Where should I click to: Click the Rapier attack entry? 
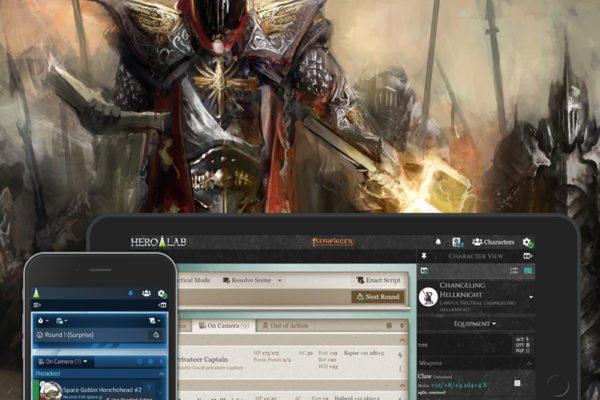(364, 353)
